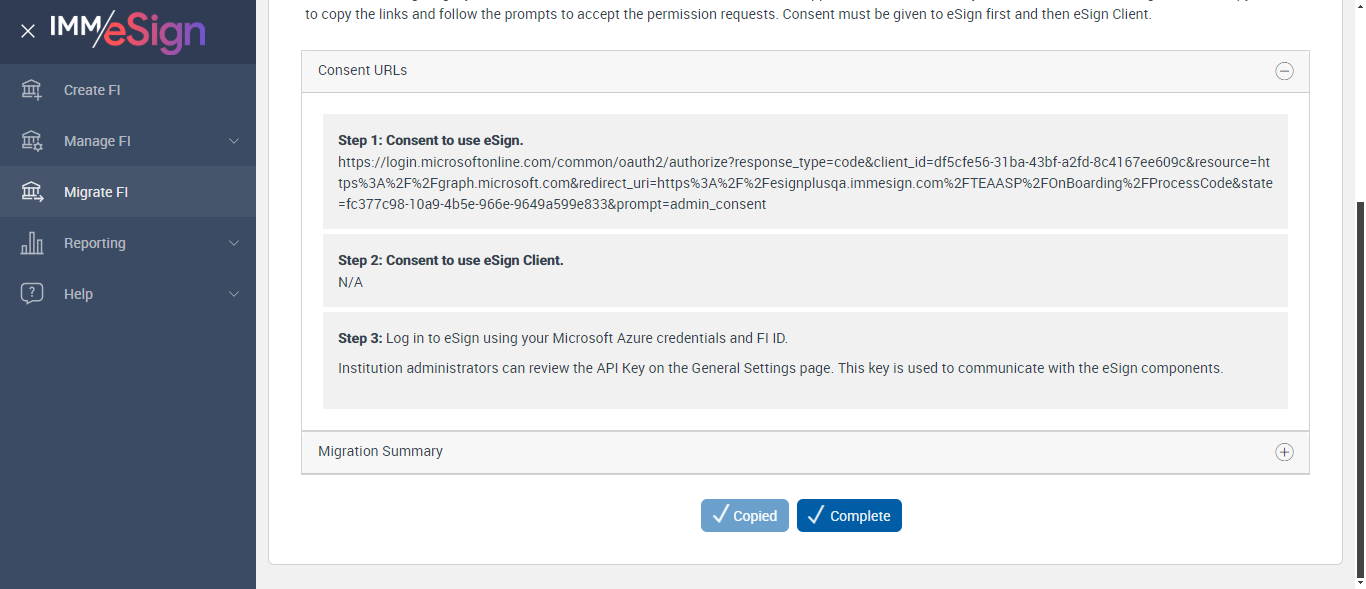This screenshot has width=1366, height=589.
Task: Close sidebar with the X icon
Action: (28, 31)
